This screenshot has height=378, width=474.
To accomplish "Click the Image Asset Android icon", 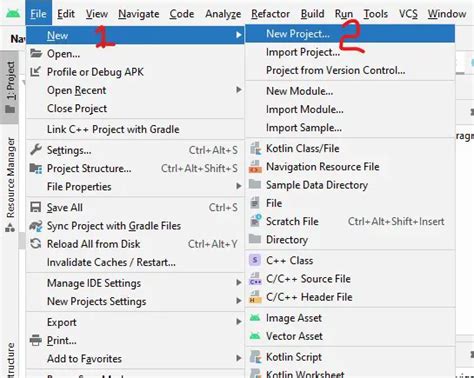I will [x=255, y=318].
